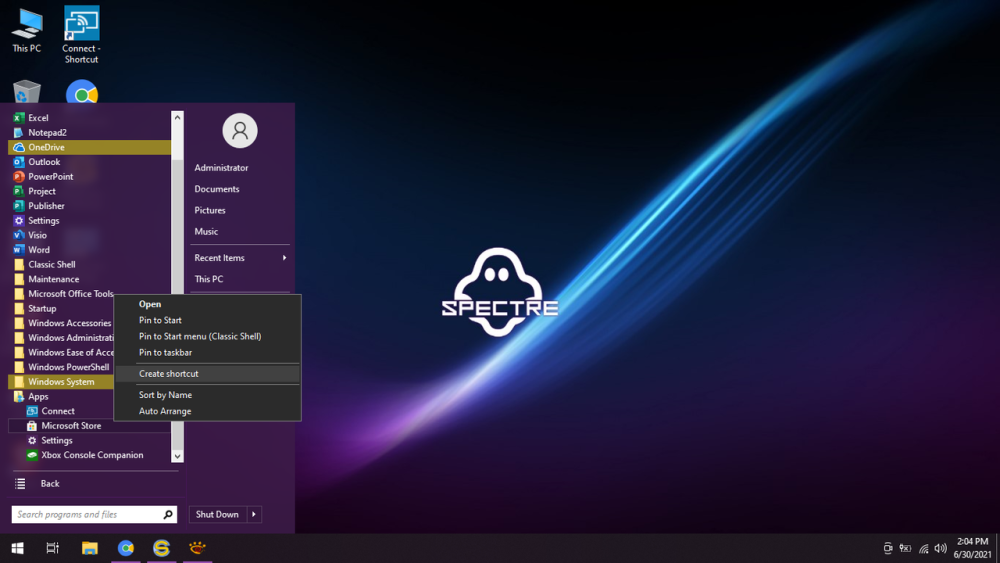Image resolution: width=1000 pixels, height=563 pixels.
Task: Expand the Startup folder
Action: (62, 309)
